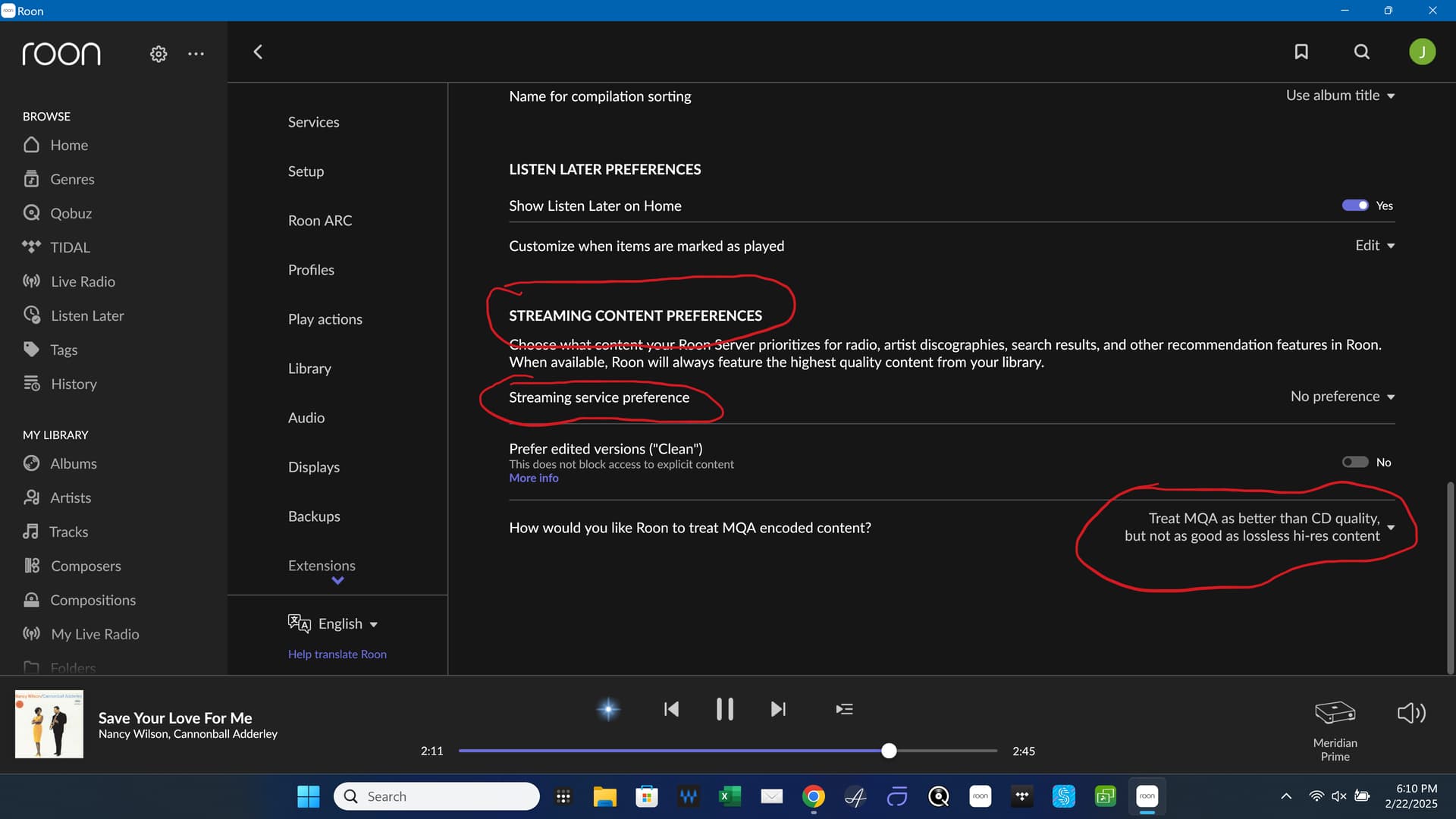Screen dimensions: 1456x819
Task: Open user profile avatar J
Action: tap(1422, 52)
